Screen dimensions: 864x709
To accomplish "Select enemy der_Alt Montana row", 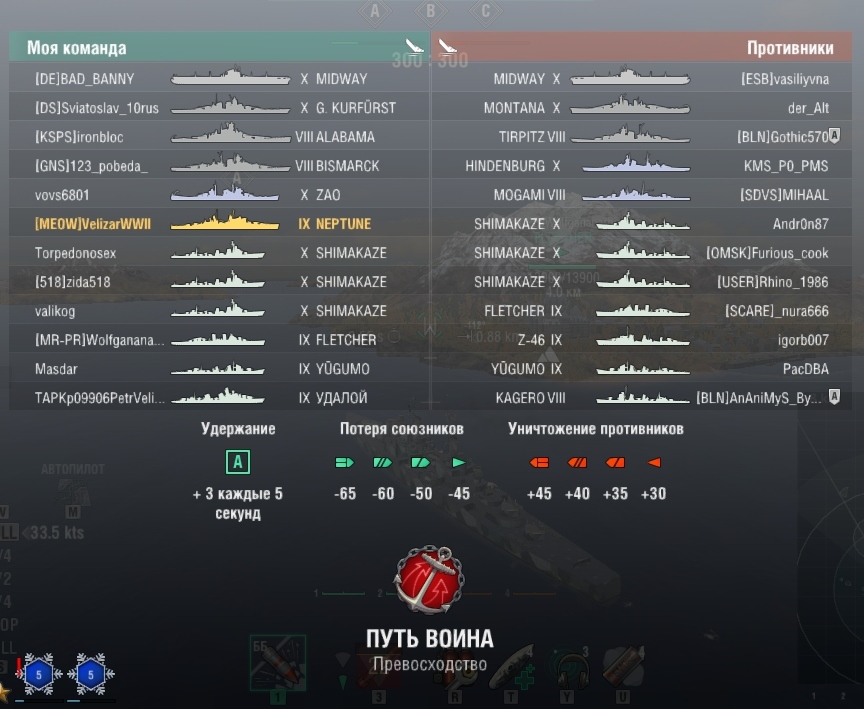I will (x=642, y=107).
